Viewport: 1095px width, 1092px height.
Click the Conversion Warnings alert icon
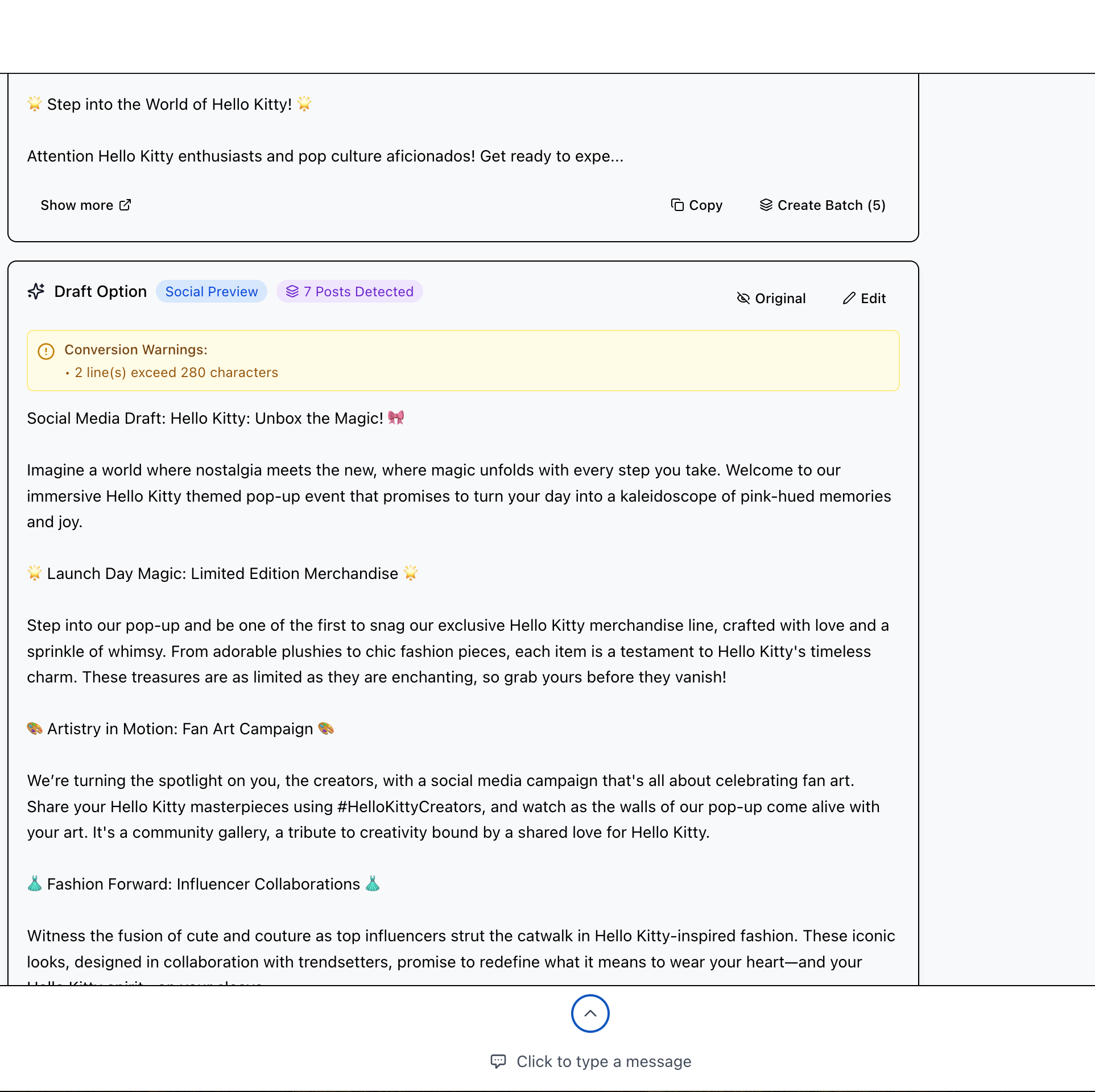(x=46, y=351)
